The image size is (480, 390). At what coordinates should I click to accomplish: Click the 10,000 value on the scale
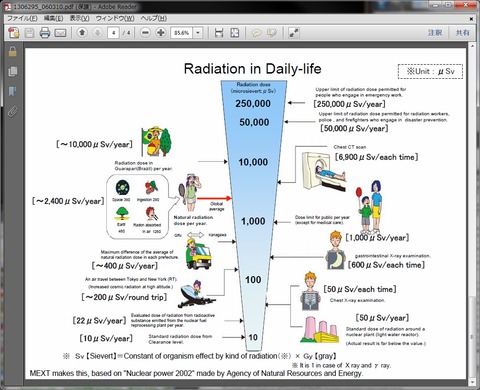253,162
